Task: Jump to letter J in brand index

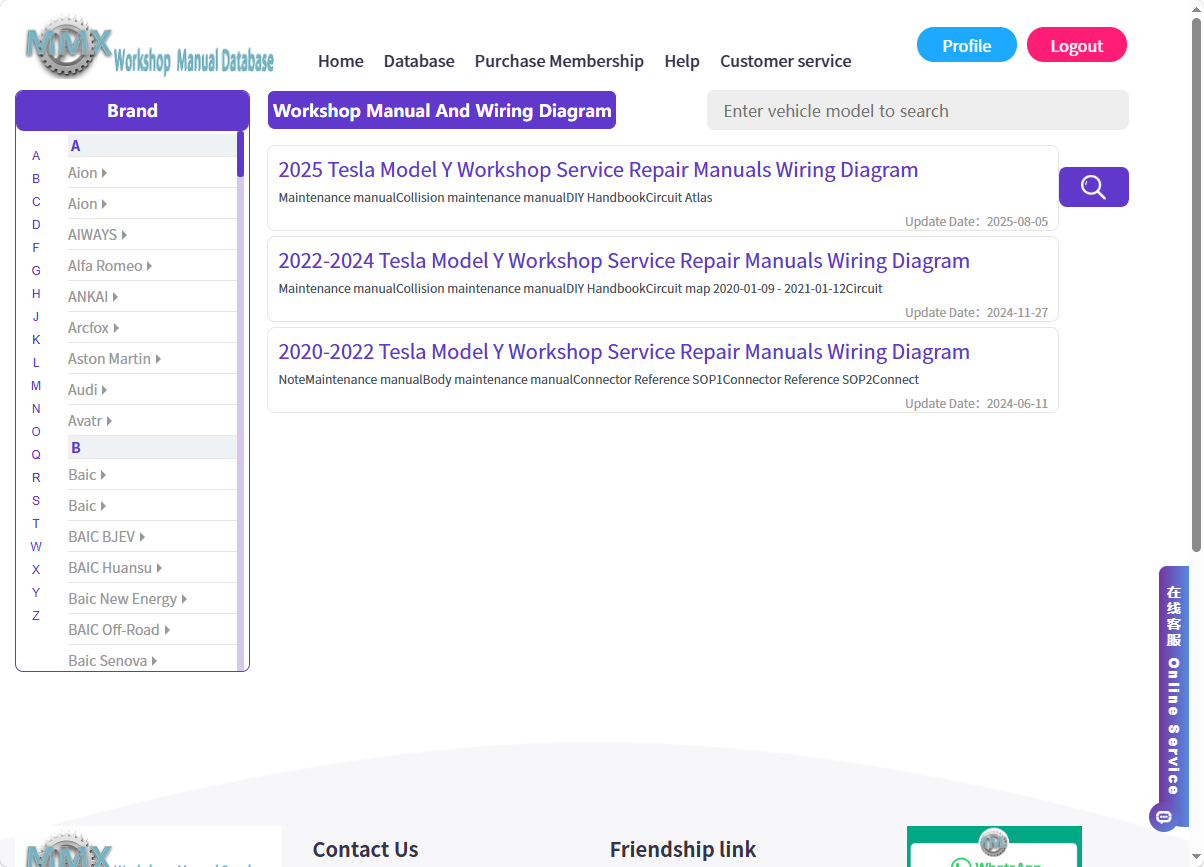Action: [x=36, y=317]
